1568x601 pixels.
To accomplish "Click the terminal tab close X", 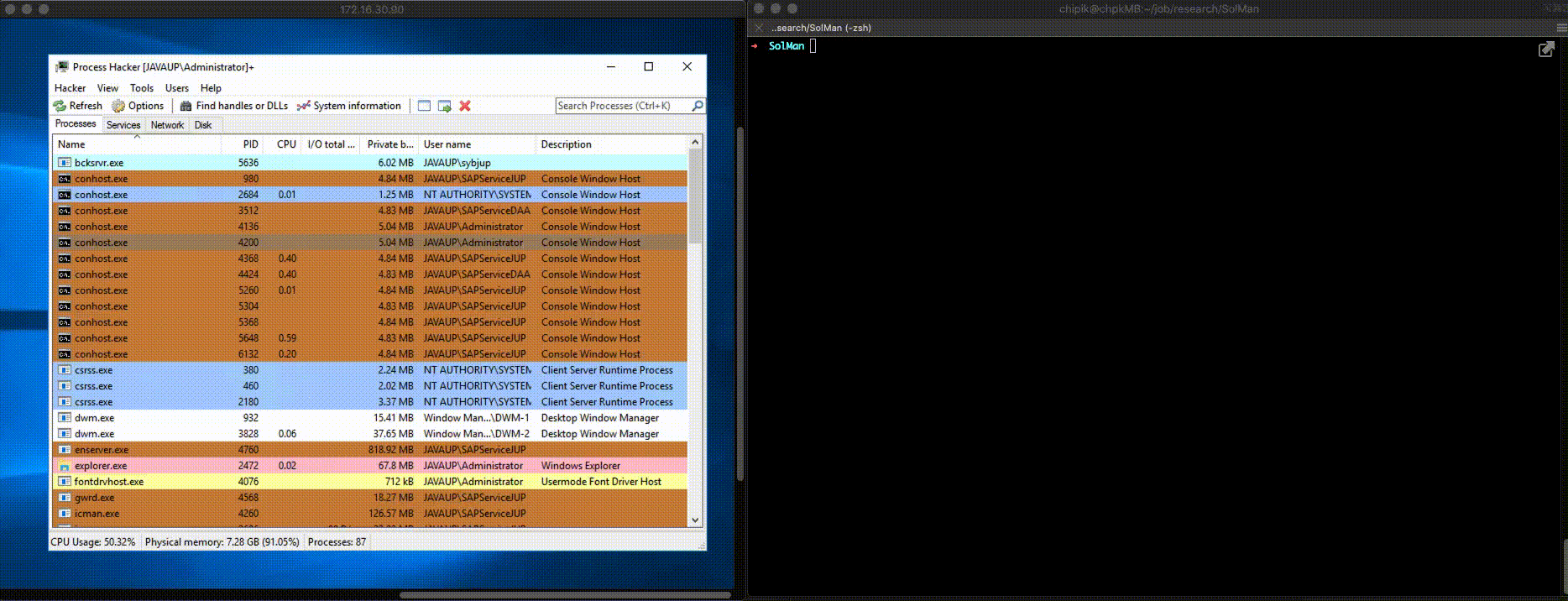I will coord(759,28).
